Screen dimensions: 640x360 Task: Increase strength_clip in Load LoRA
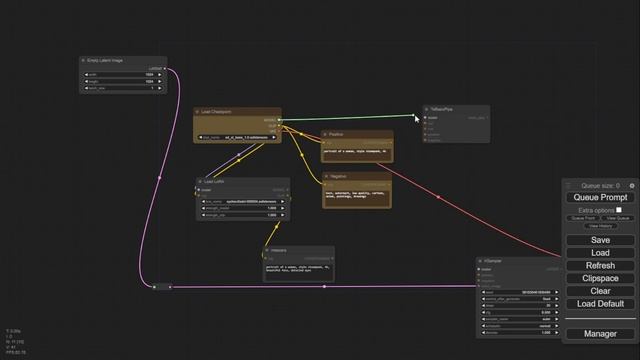coord(282,215)
